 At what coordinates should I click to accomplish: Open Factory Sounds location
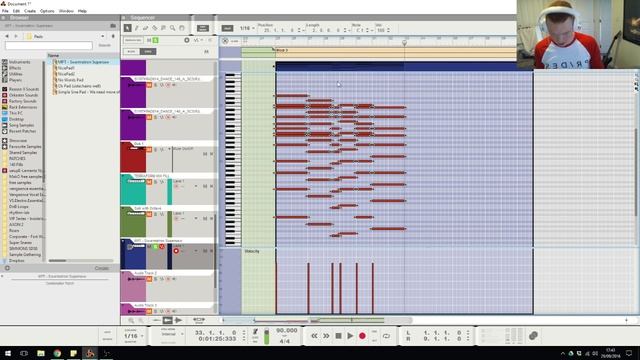(x=22, y=101)
